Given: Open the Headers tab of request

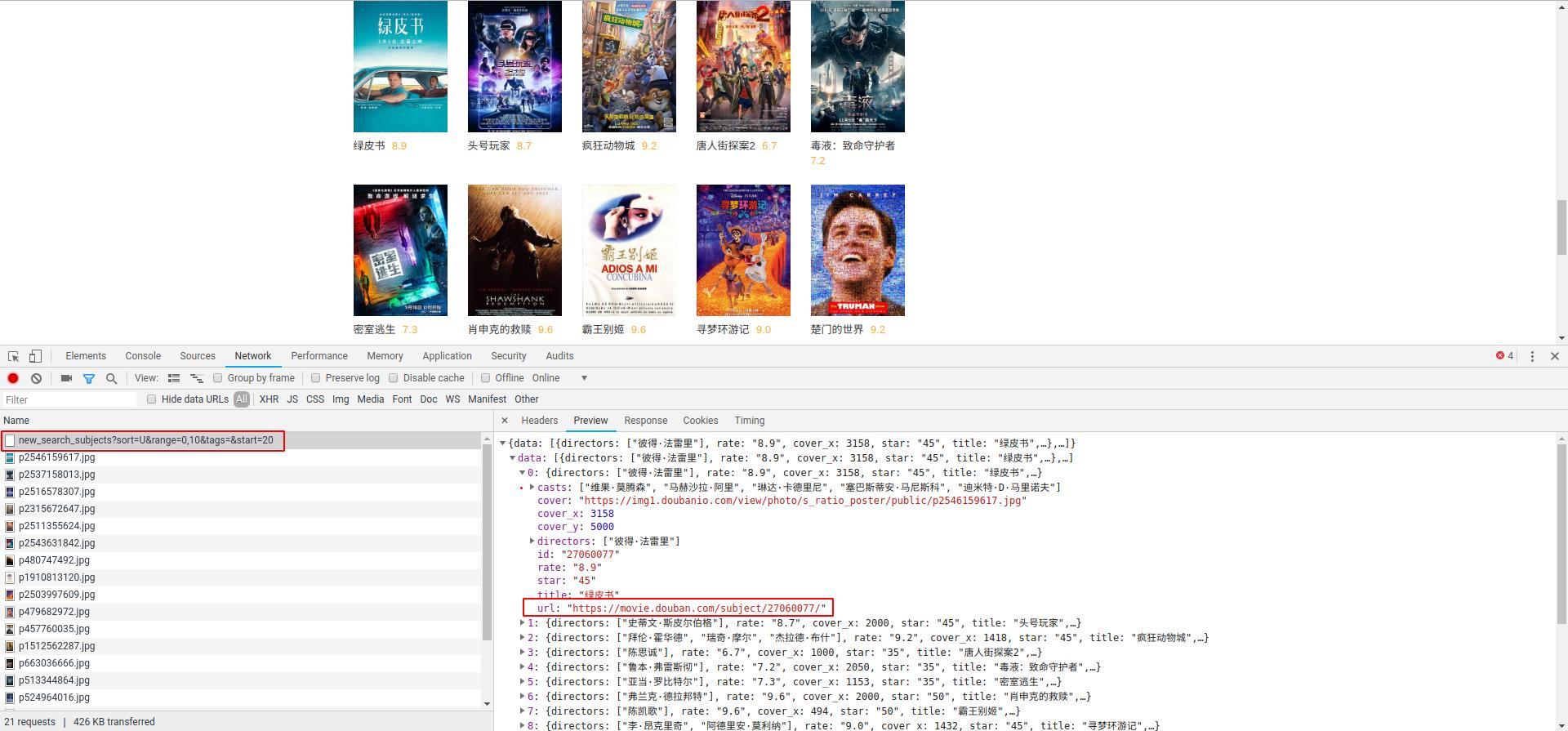Looking at the screenshot, I should point(540,421).
